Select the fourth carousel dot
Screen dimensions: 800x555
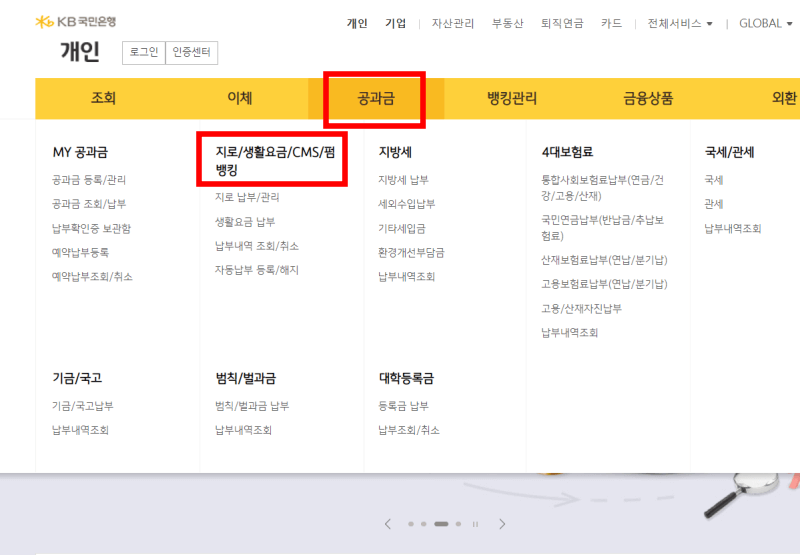click(458, 524)
